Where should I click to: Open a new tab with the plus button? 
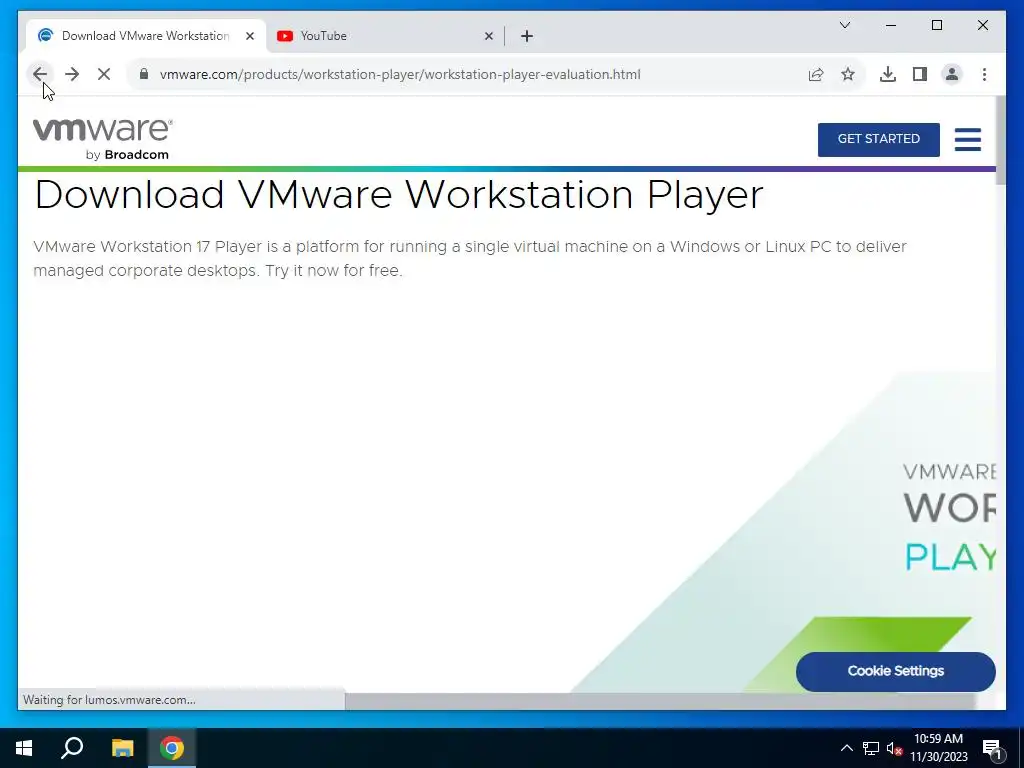527,36
